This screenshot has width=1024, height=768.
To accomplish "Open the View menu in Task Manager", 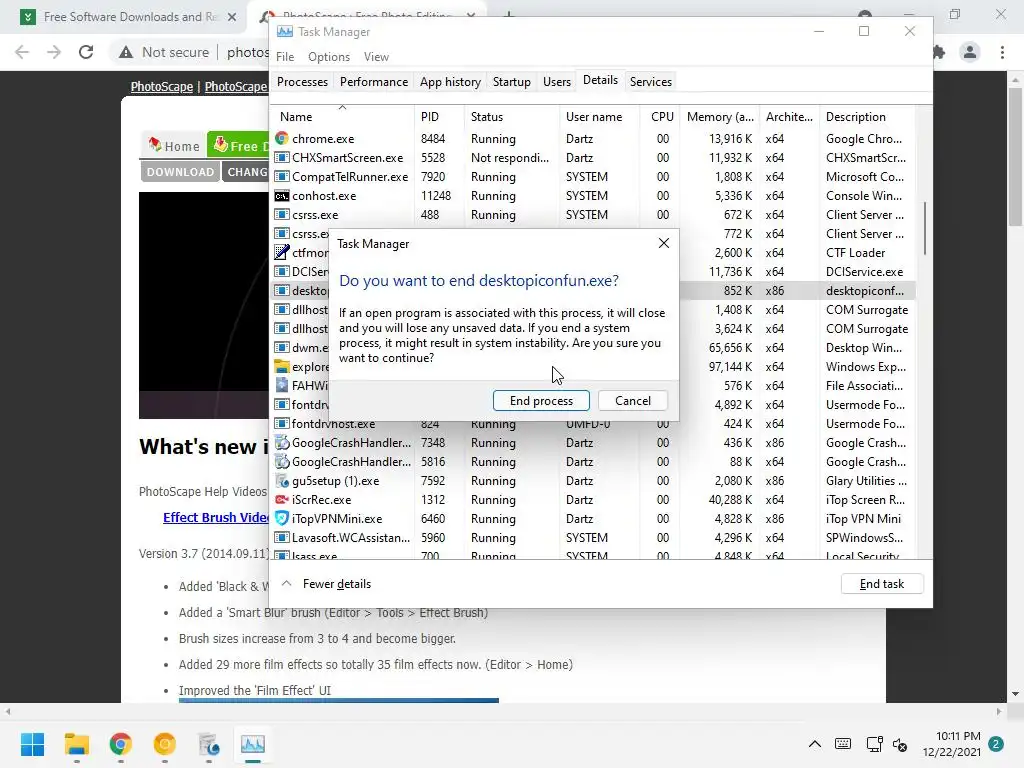I will (x=376, y=57).
